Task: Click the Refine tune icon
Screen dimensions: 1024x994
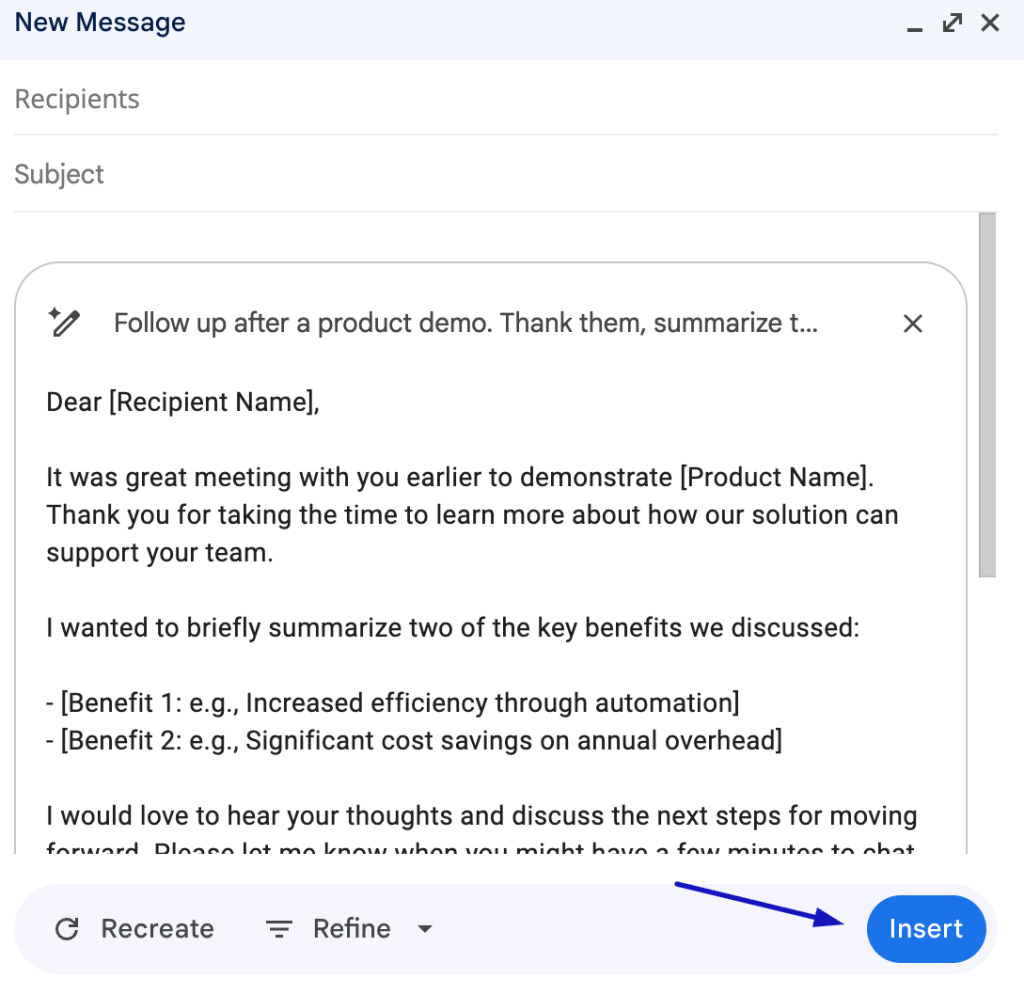Action: pos(278,928)
